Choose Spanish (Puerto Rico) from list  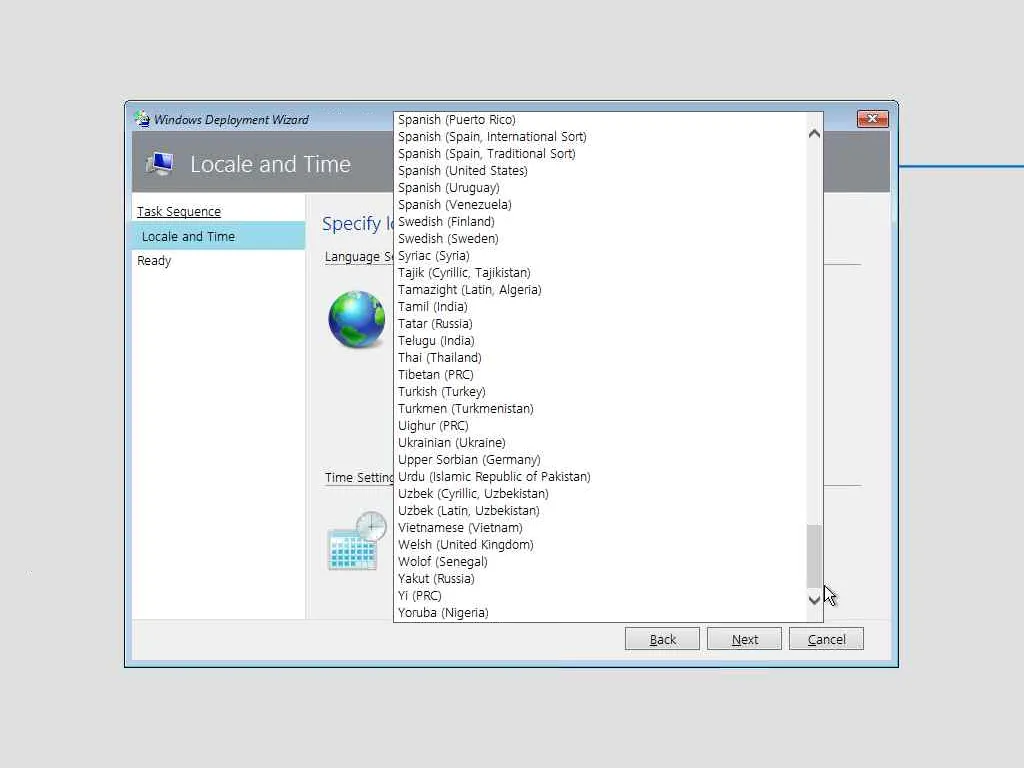601,120
